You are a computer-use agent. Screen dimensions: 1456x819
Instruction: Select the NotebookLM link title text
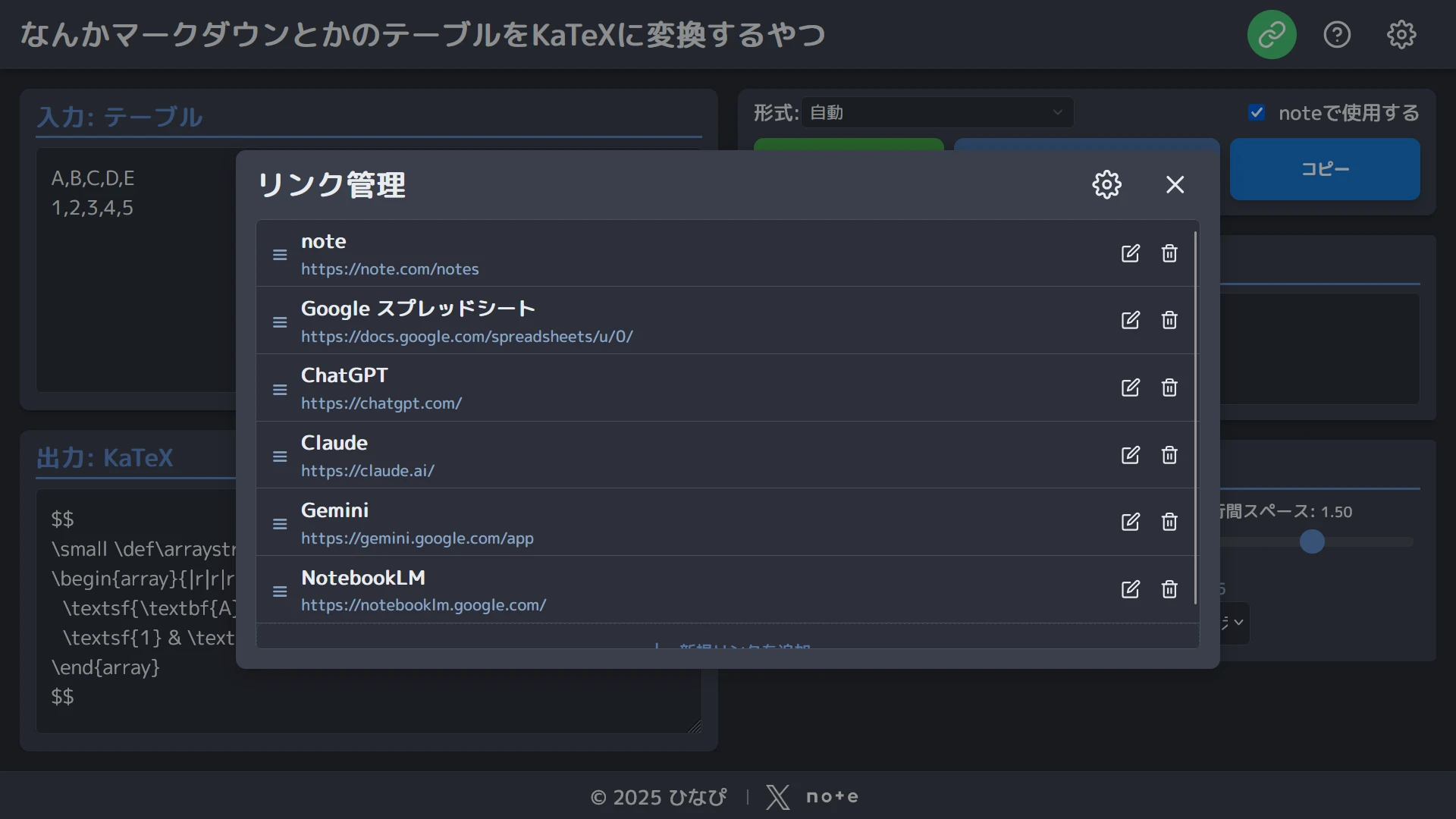click(x=363, y=578)
